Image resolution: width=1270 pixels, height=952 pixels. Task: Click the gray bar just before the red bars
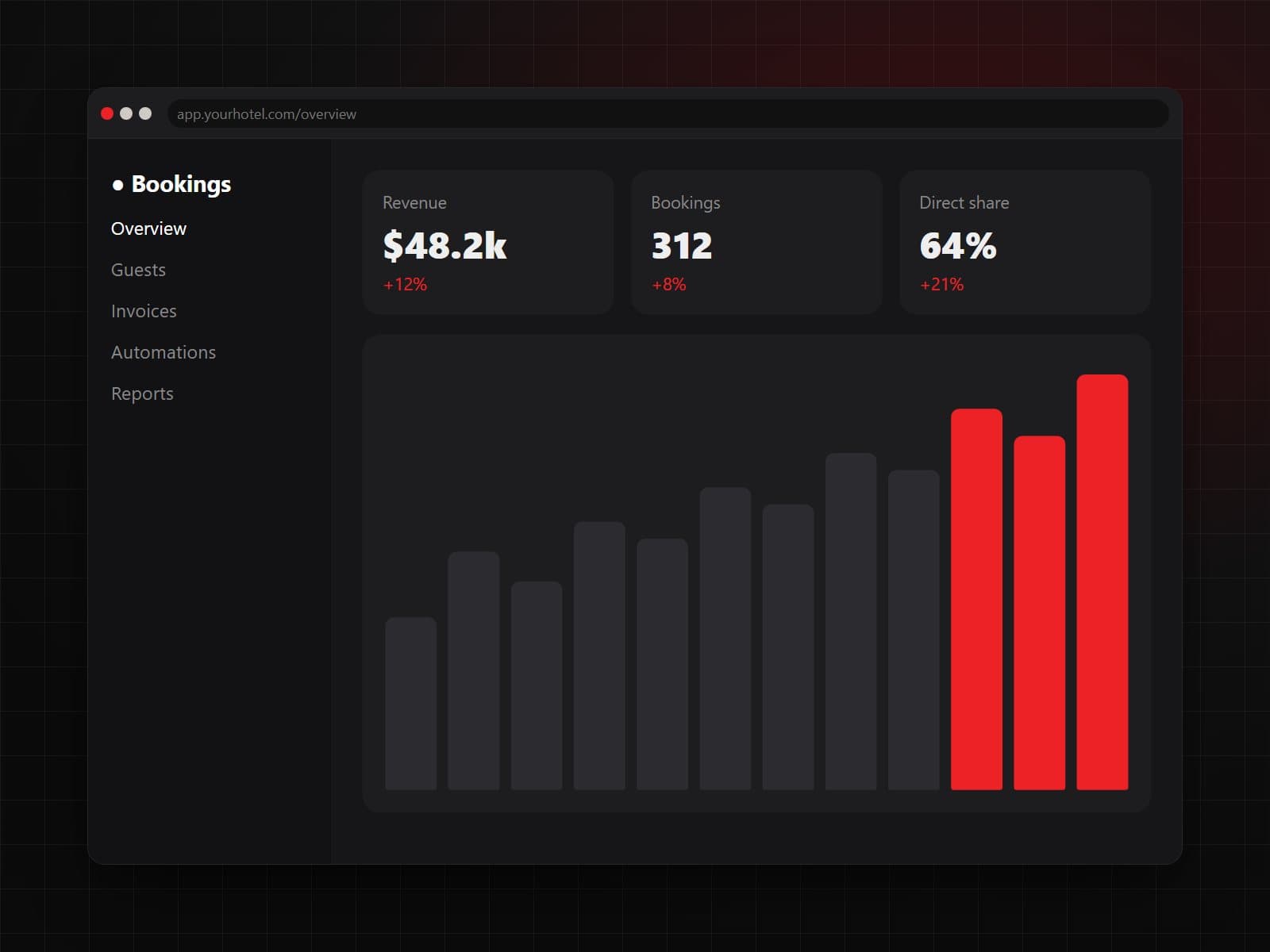click(914, 630)
